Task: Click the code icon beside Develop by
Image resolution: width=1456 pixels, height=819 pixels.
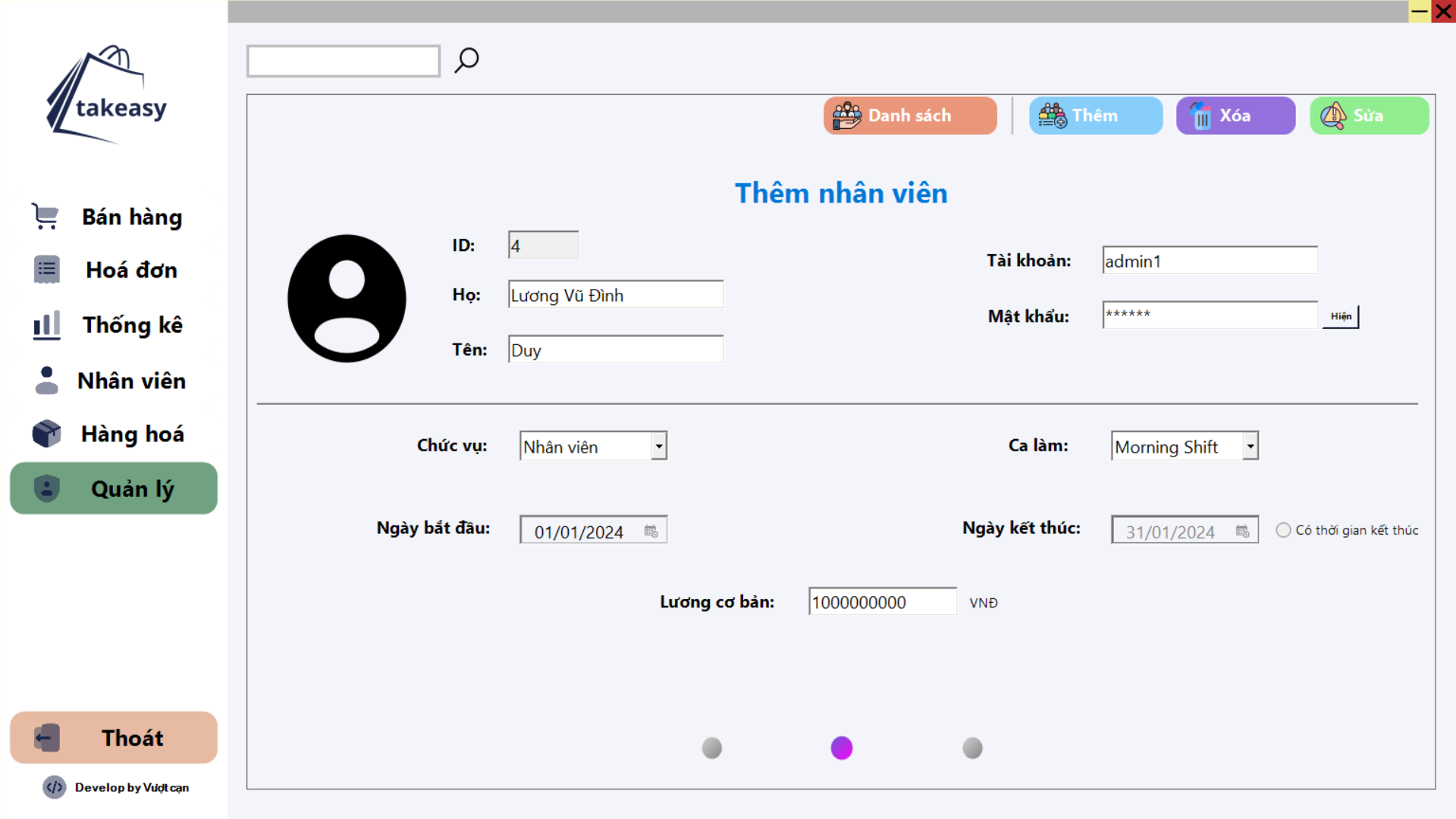Action: point(54,787)
